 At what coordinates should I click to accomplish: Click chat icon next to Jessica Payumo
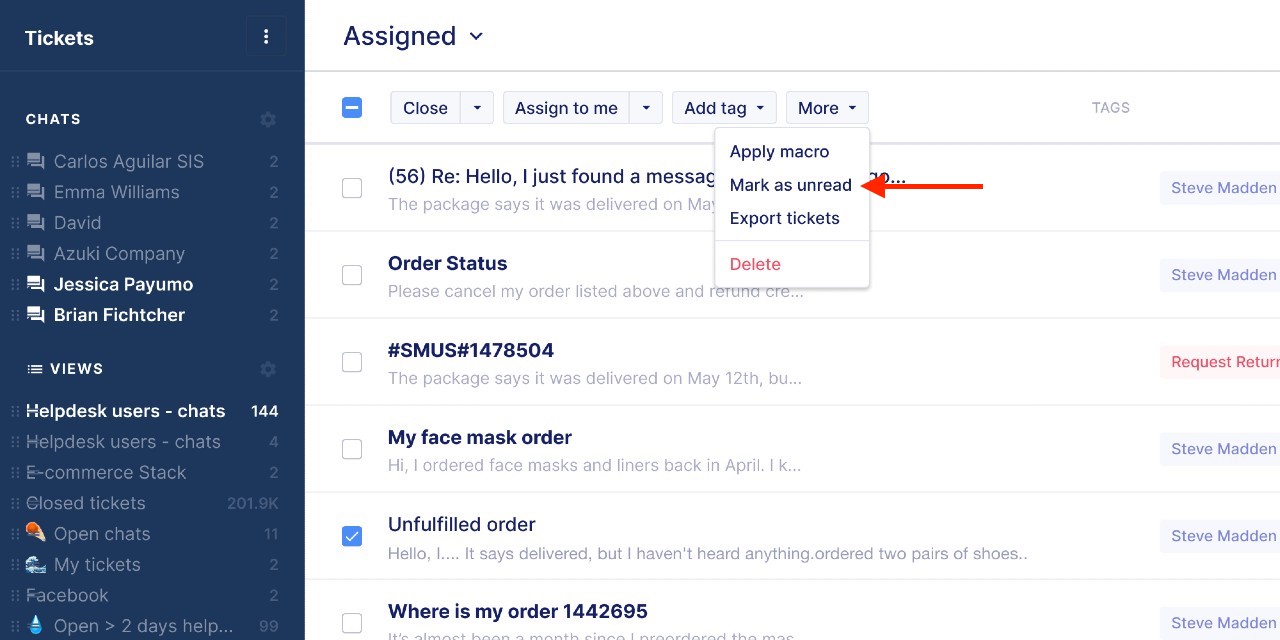tap(36, 284)
